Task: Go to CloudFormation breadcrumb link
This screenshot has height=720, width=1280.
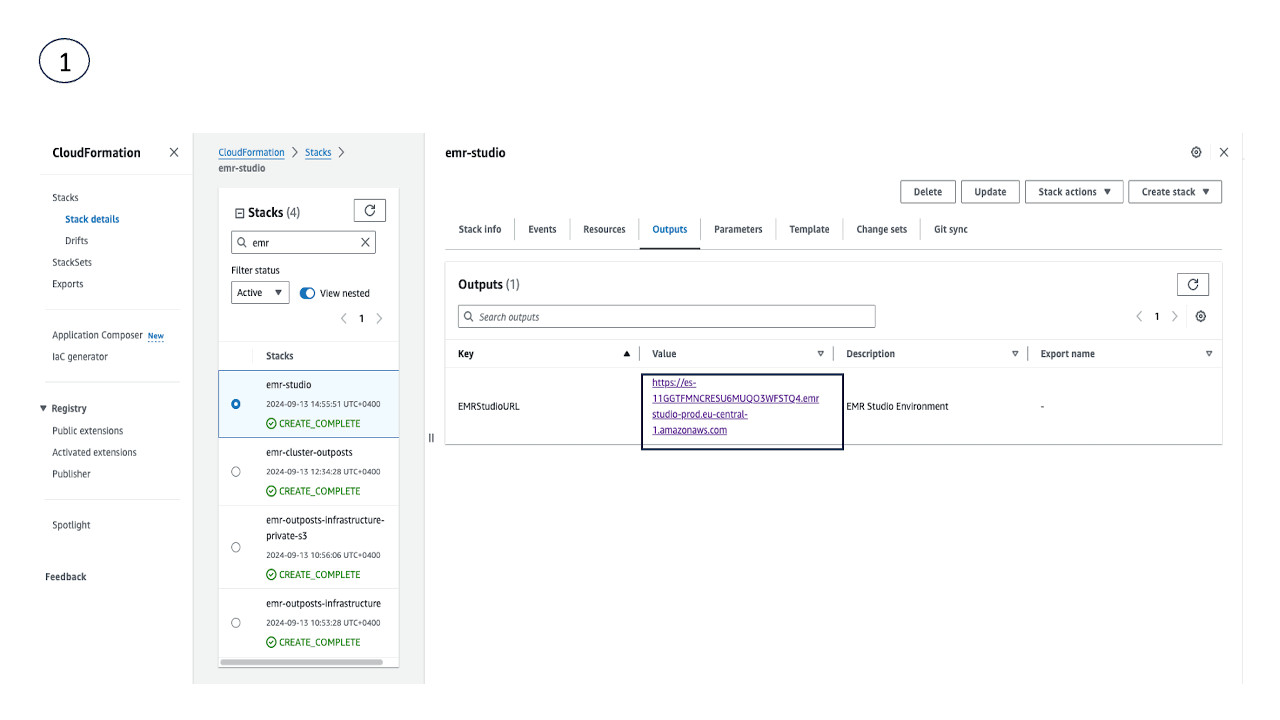Action: click(x=251, y=152)
